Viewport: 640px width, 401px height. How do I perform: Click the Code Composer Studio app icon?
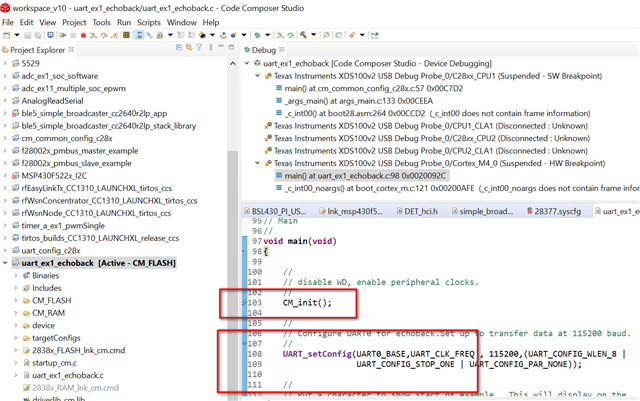click(x=8, y=7)
